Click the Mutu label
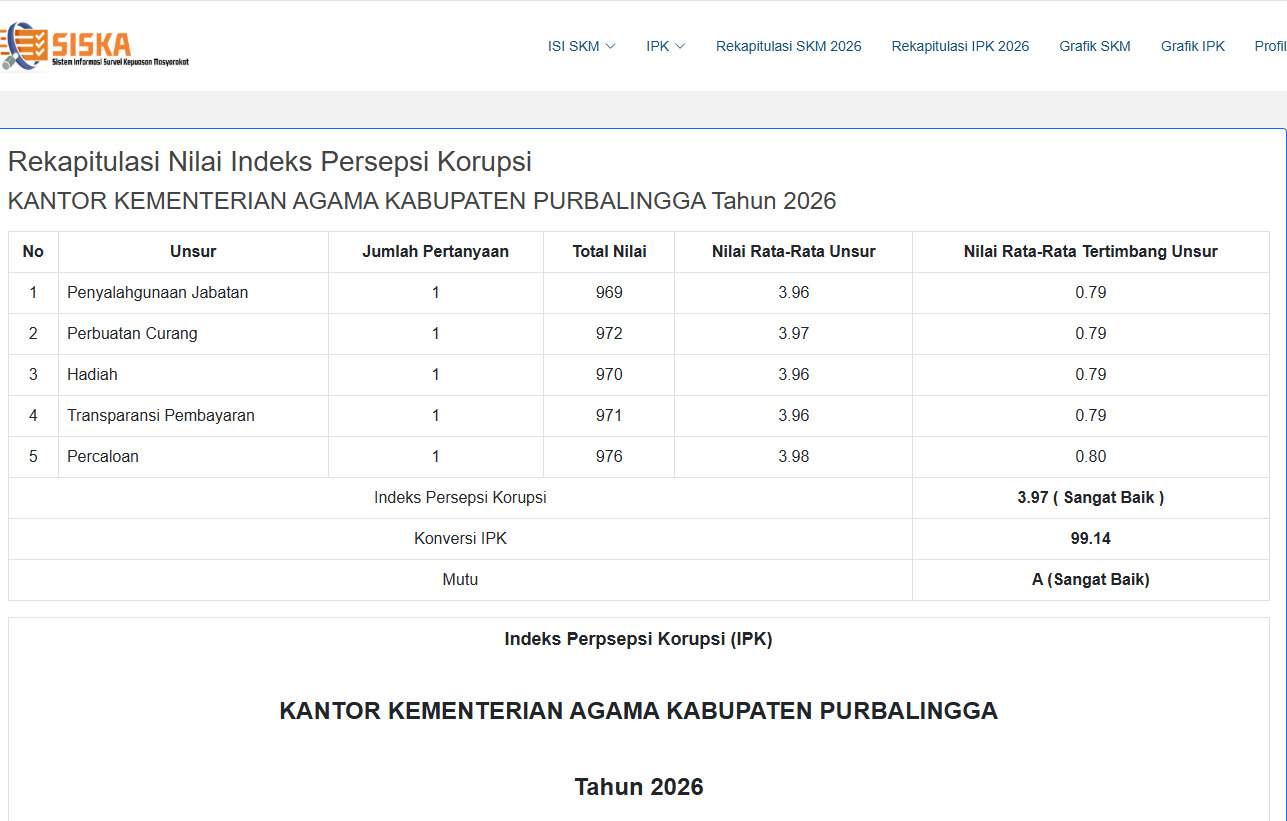Screen dimensions: 1287x821 (x=460, y=580)
